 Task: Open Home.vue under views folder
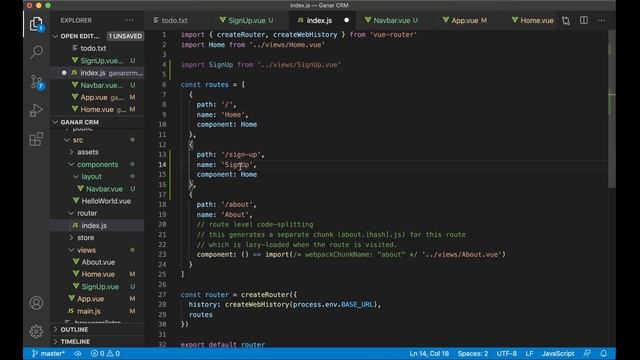point(97,274)
